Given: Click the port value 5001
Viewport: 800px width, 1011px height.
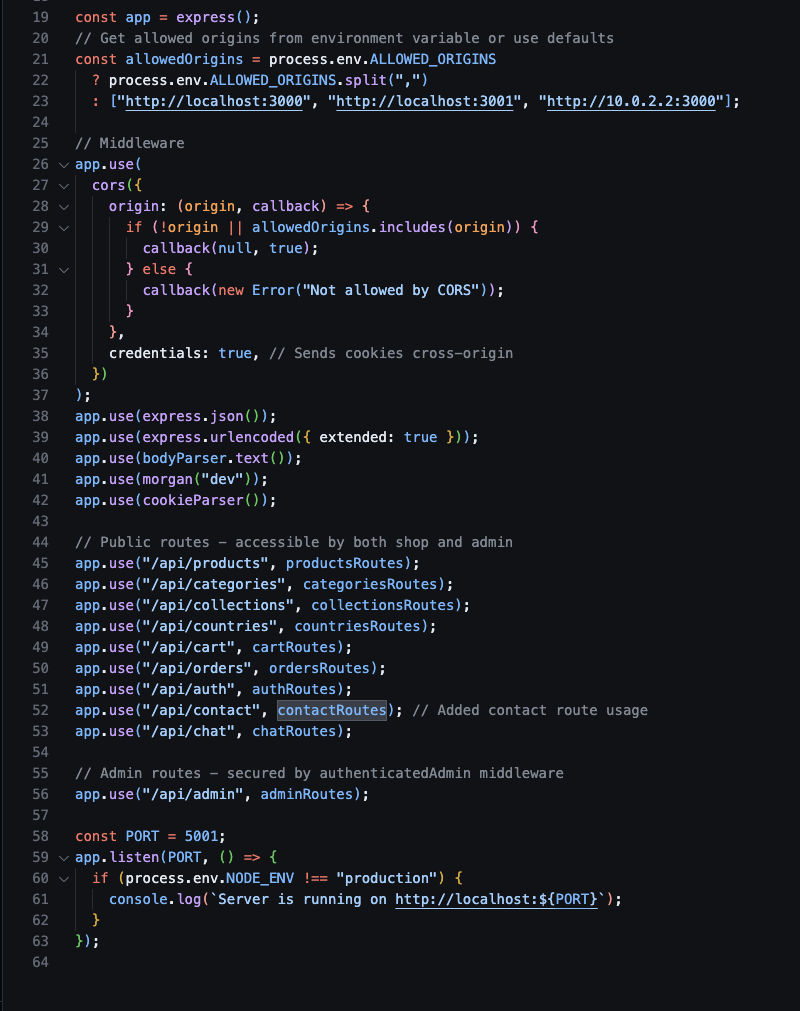Looking at the screenshot, I should pos(201,836).
